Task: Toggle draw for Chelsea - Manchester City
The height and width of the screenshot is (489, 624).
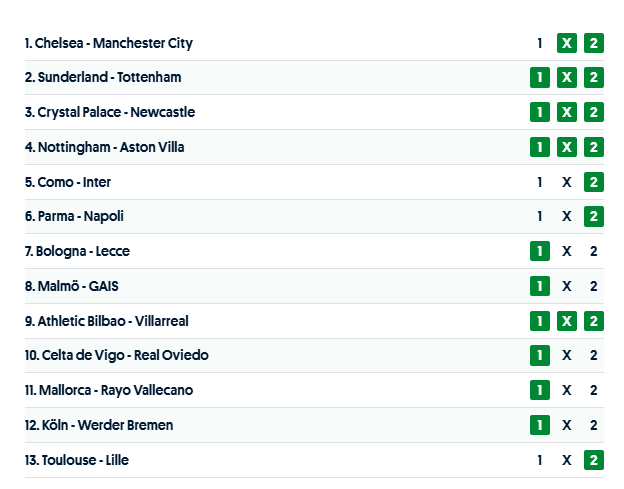Action: [567, 43]
